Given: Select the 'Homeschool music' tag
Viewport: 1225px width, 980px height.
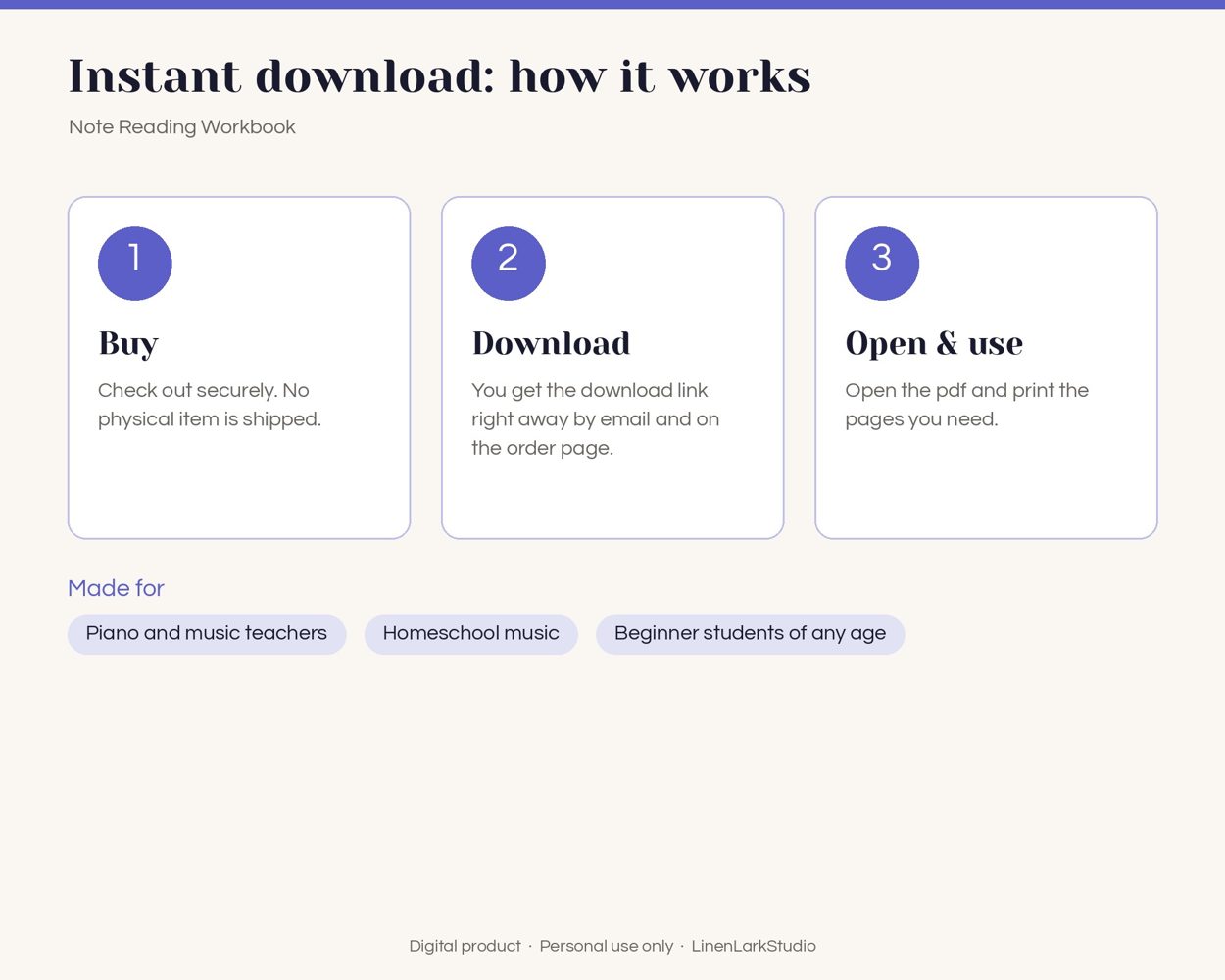Looking at the screenshot, I should coord(471,634).
